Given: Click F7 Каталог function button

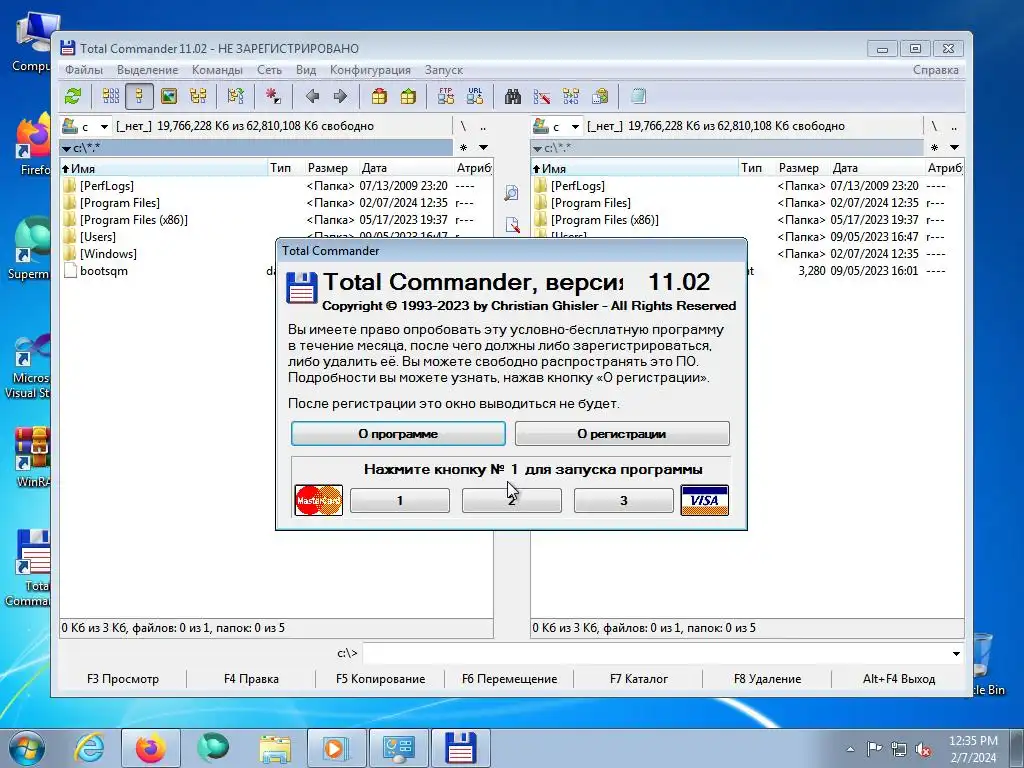Looking at the screenshot, I should [x=639, y=679].
